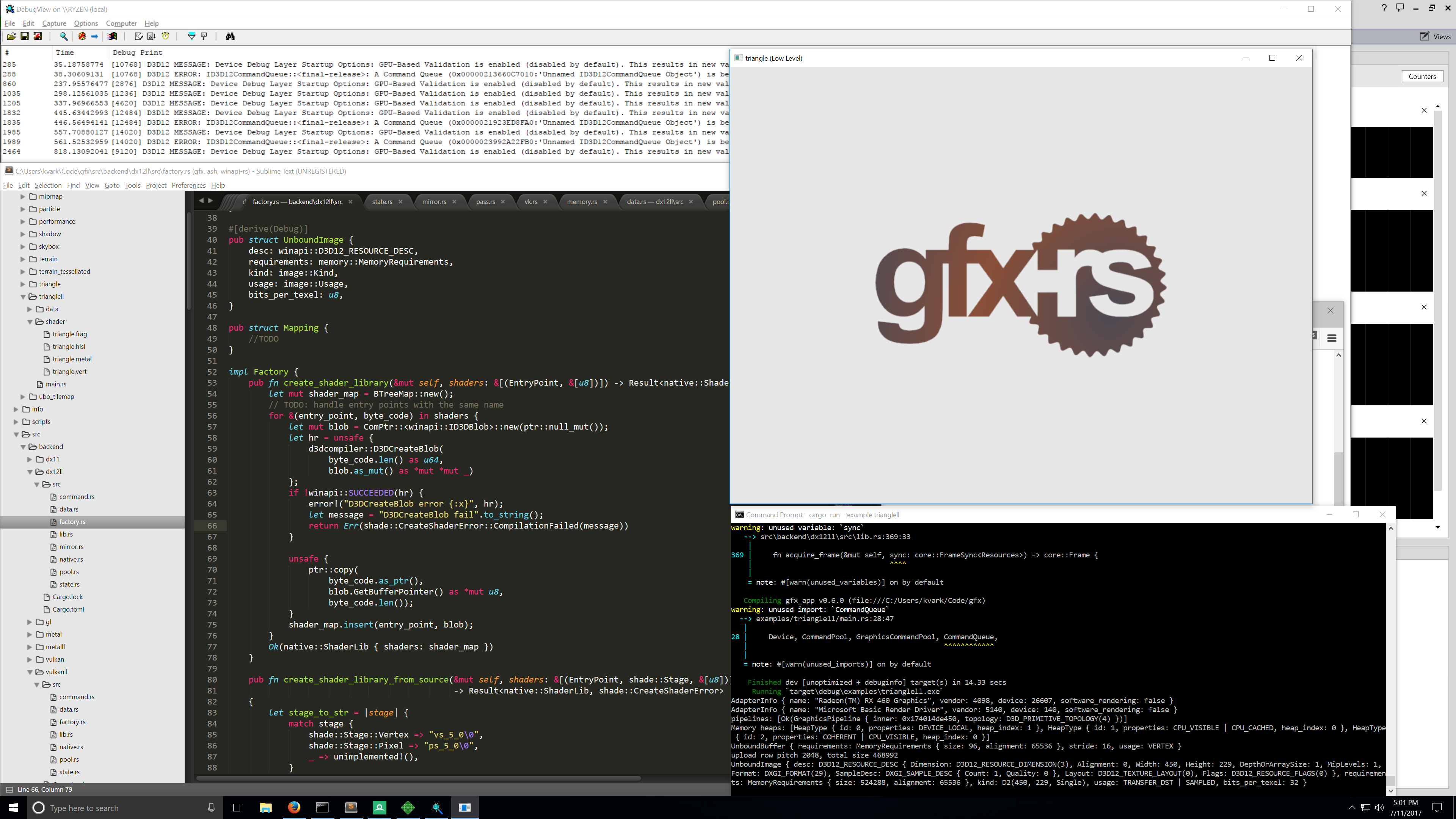This screenshot has width=1456, height=819.
Task: Click the Save floppy disk icon in DebugView
Action: (x=24, y=36)
